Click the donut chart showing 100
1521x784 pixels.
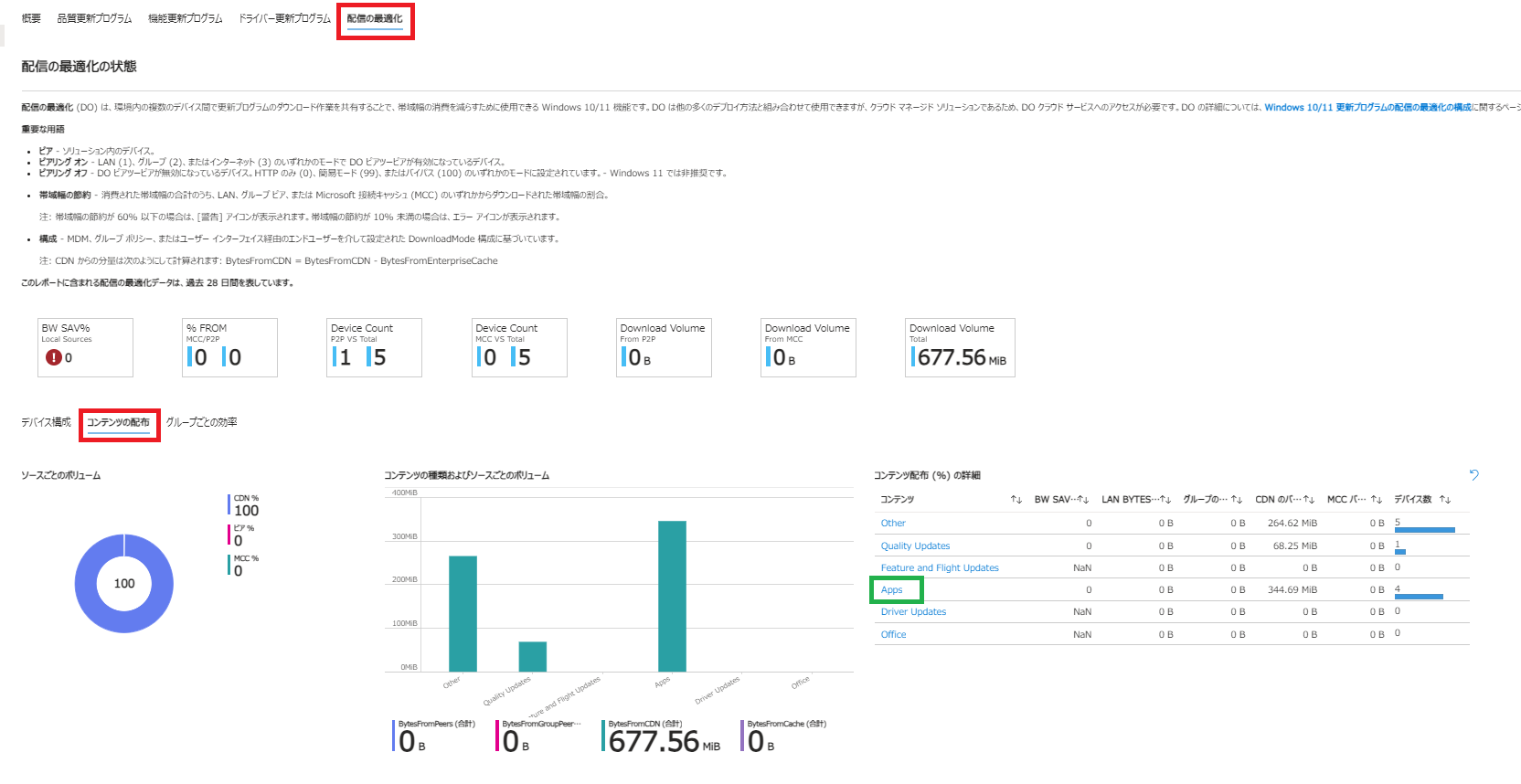(123, 583)
